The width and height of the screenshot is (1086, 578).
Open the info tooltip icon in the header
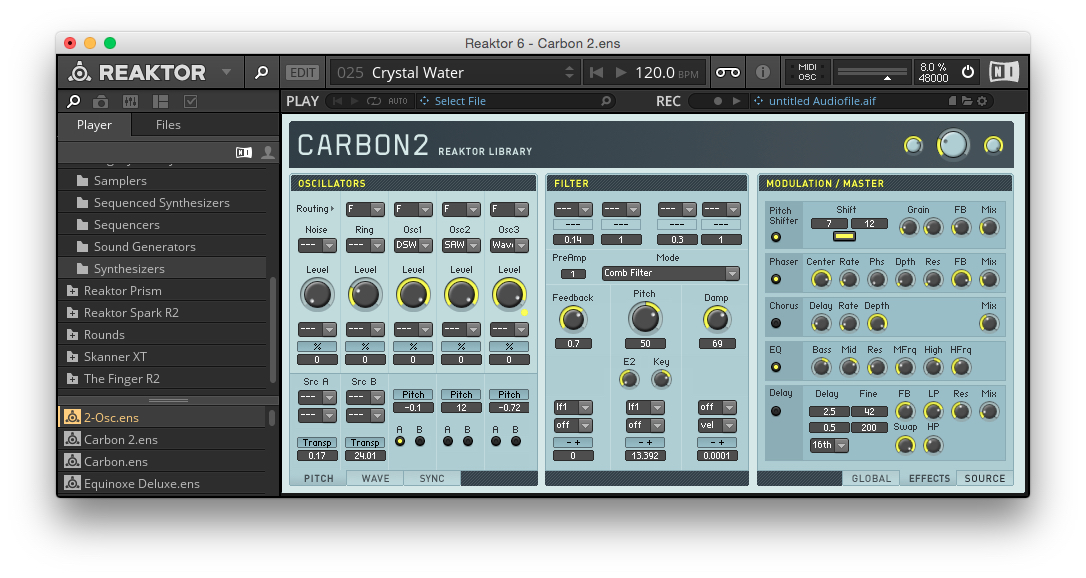[763, 72]
